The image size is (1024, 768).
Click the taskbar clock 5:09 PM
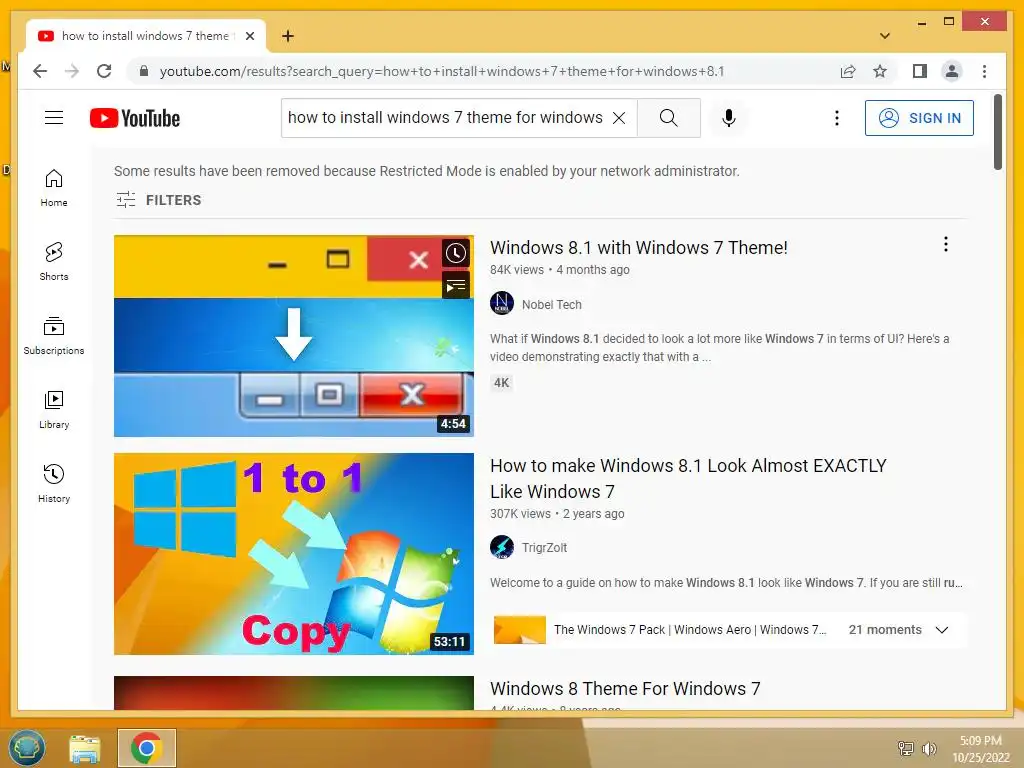coord(980,748)
